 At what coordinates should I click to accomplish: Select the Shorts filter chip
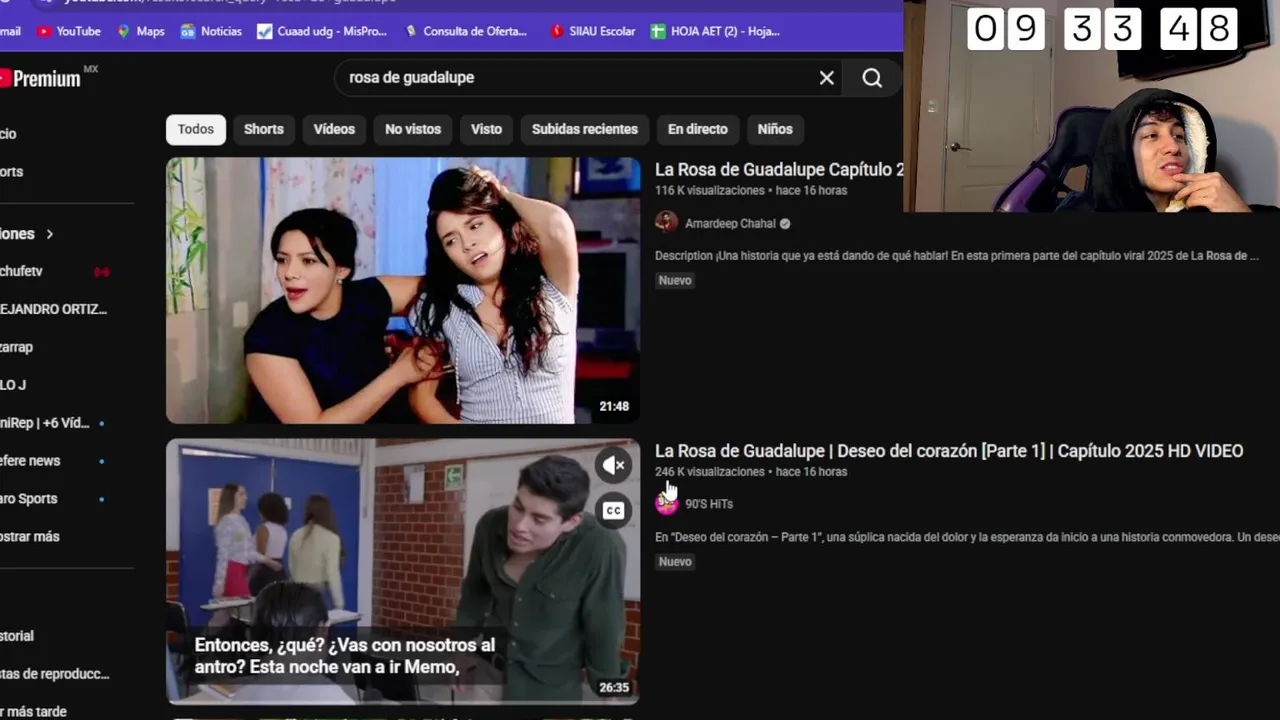pyautogui.click(x=264, y=129)
